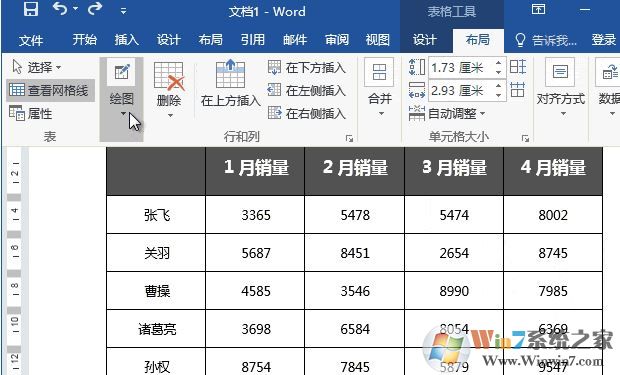Click the 1月销量 header cell
The width and height of the screenshot is (620, 375).
click(255, 171)
